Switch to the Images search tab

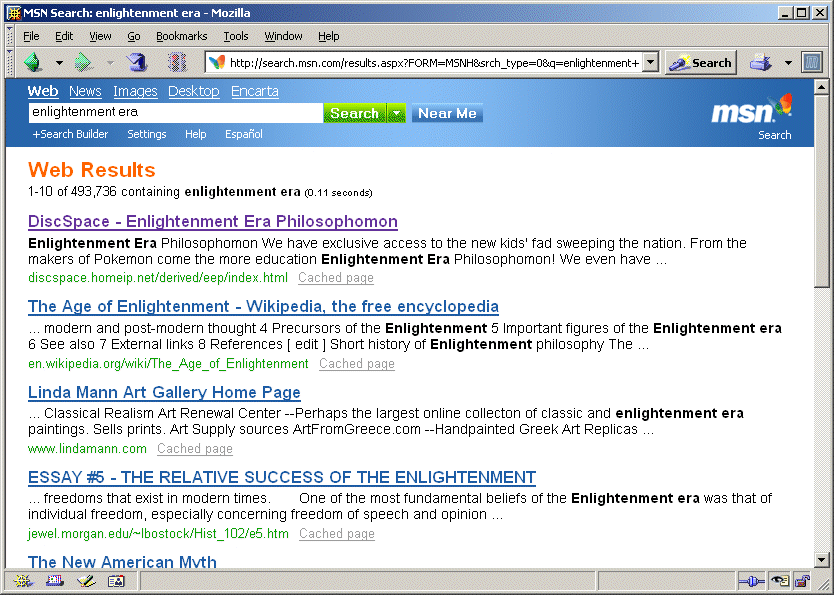[x=135, y=91]
